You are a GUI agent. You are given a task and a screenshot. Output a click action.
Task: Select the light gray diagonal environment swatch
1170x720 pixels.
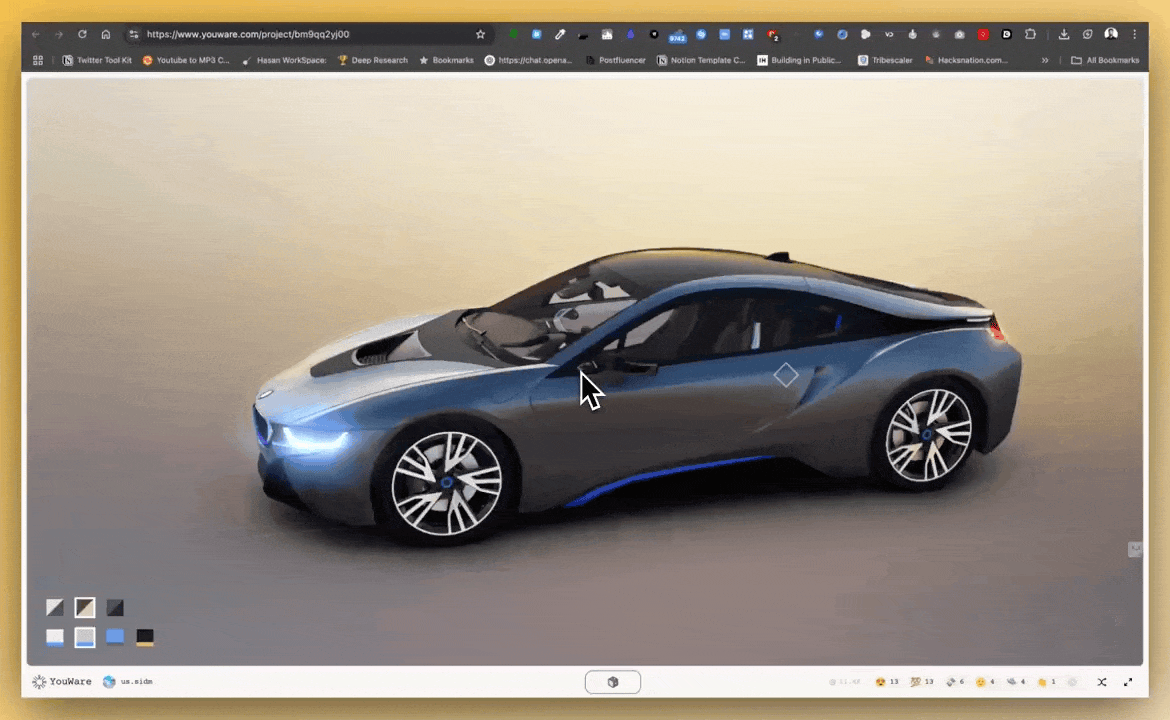[55, 607]
